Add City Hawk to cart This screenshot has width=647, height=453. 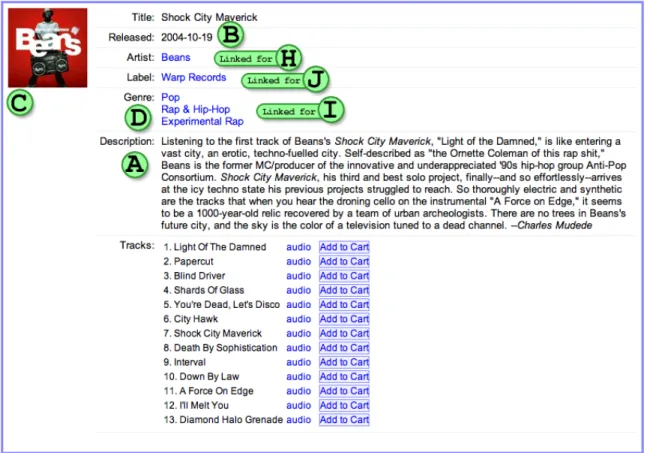[344, 319]
